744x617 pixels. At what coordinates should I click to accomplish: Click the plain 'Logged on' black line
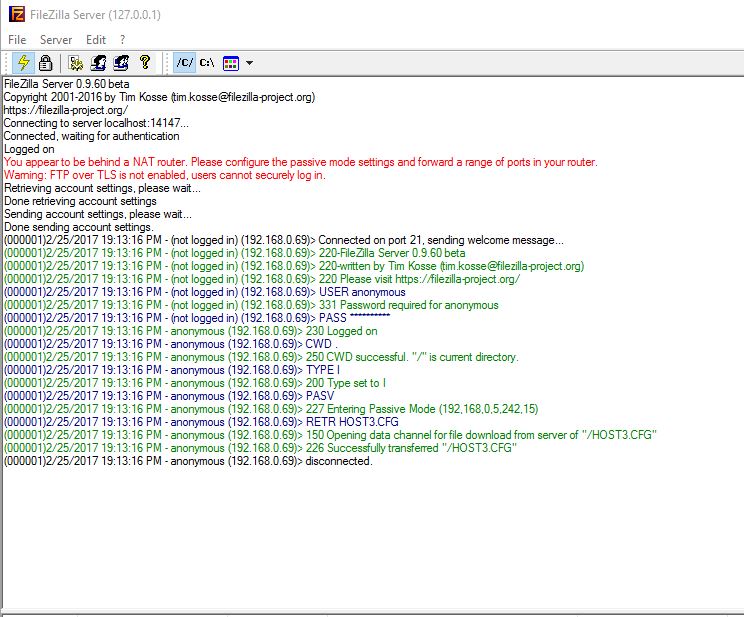tap(29, 149)
